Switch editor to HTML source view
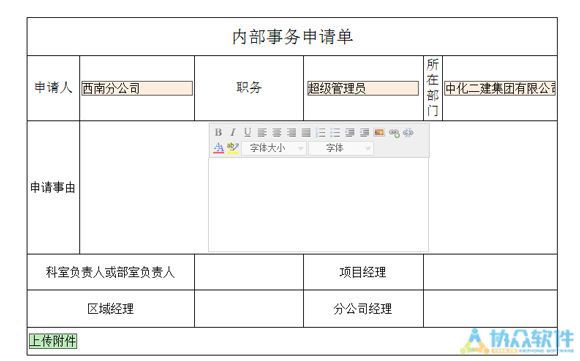 coord(408,132)
